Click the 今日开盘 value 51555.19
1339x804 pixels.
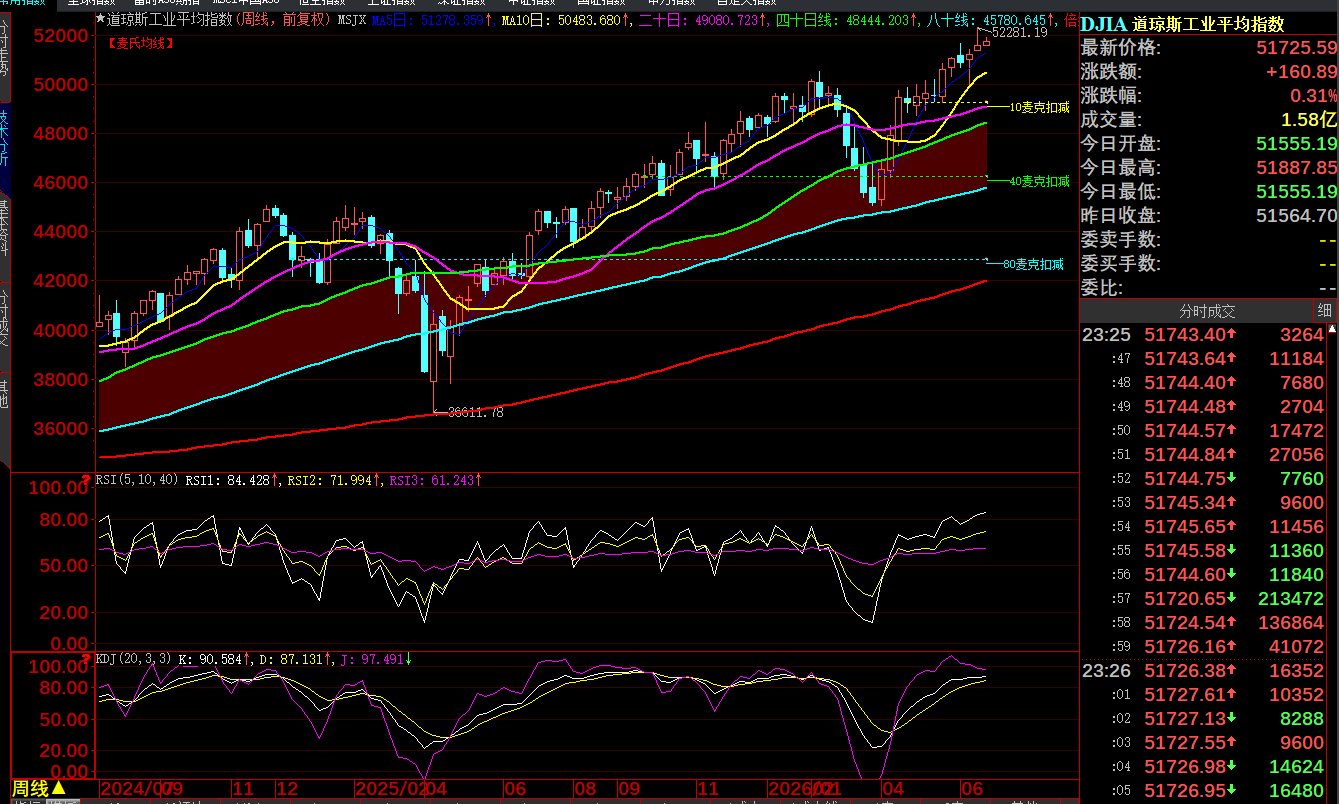(1296, 144)
